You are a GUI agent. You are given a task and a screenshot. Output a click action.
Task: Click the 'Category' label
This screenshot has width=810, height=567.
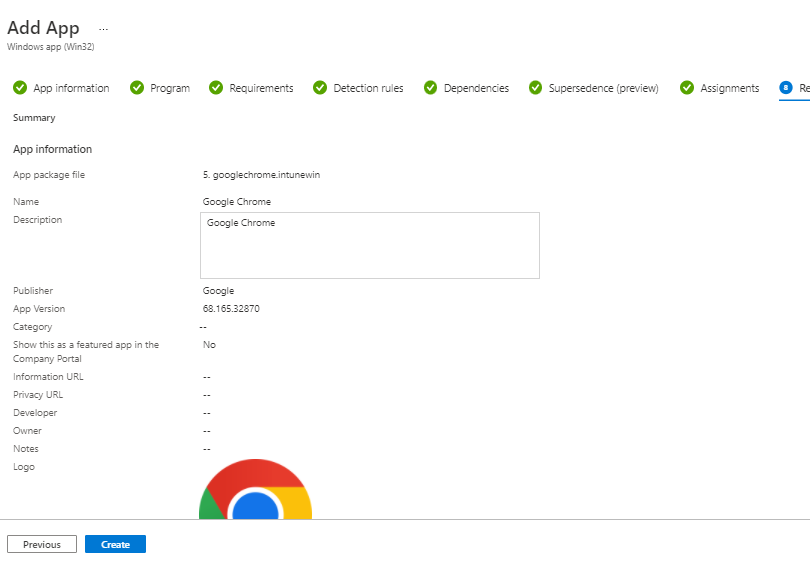point(33,327)
